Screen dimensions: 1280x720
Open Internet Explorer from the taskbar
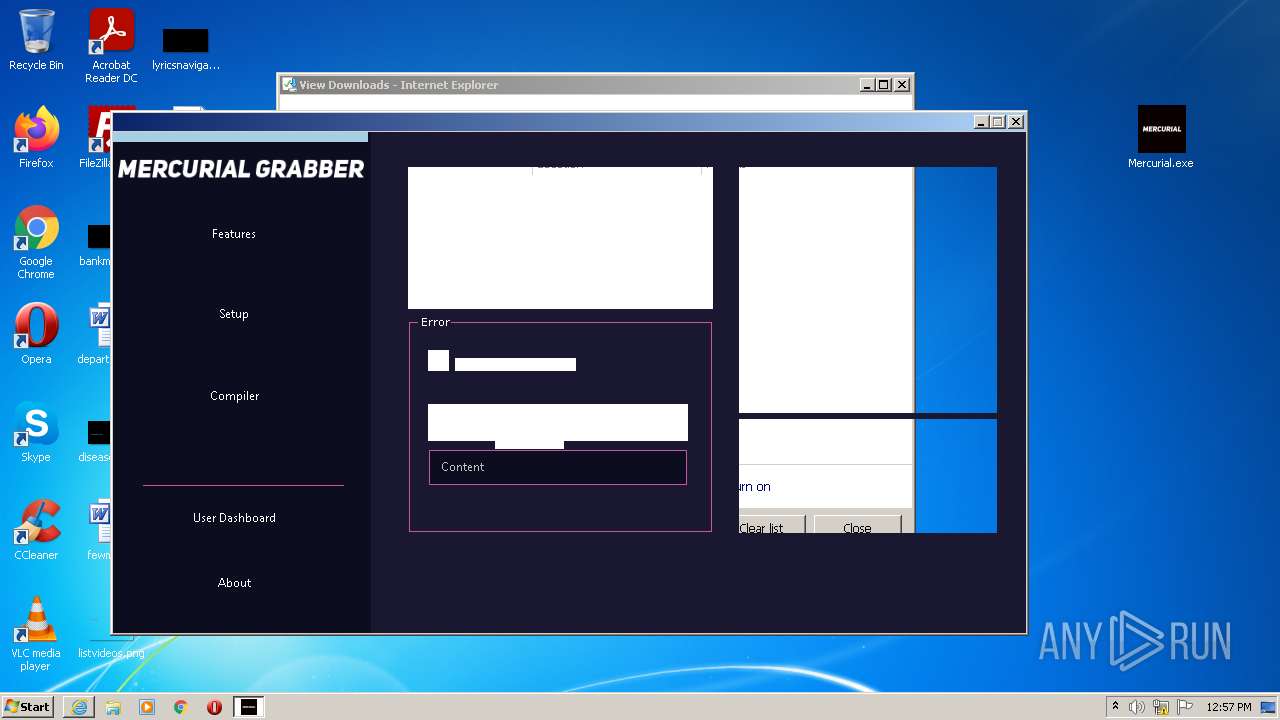[x=79, y=707]
